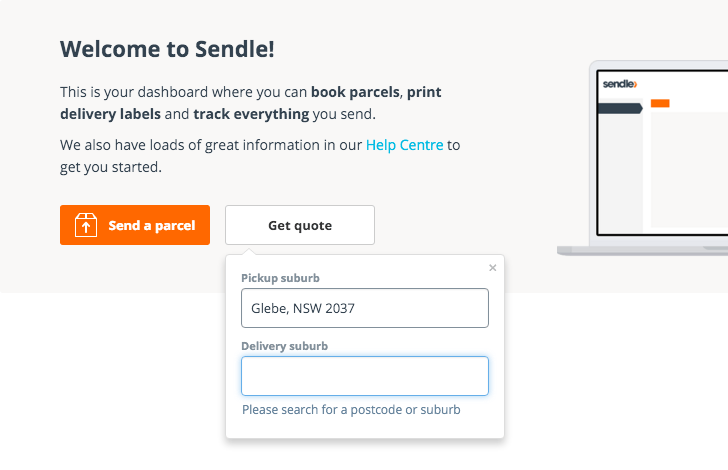Click the bold track everything text
Image resolution: width=728 pixels, height=470 pixels.
pyautogui.click(x=251, y=114)
